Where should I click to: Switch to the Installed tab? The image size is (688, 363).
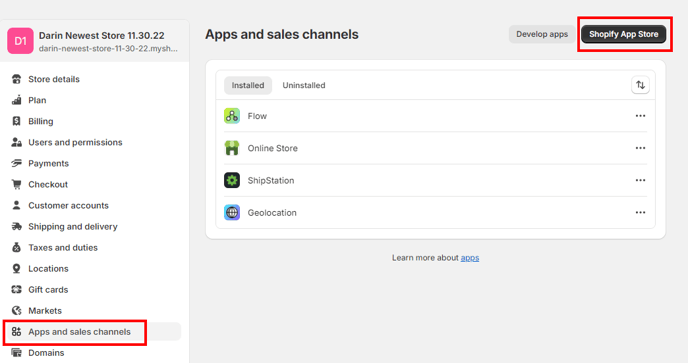click(248, 85)
